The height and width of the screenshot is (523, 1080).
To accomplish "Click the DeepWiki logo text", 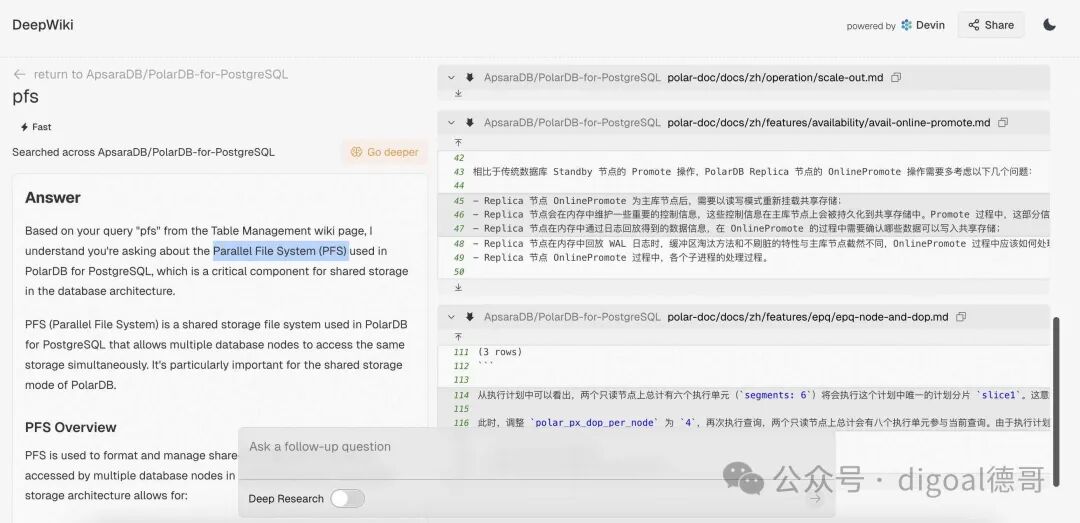I will [43, 25].
